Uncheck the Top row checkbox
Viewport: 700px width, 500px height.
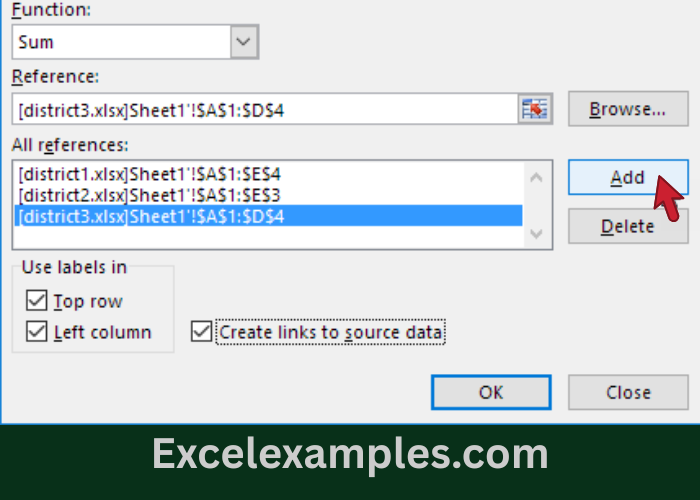(37, 301)
